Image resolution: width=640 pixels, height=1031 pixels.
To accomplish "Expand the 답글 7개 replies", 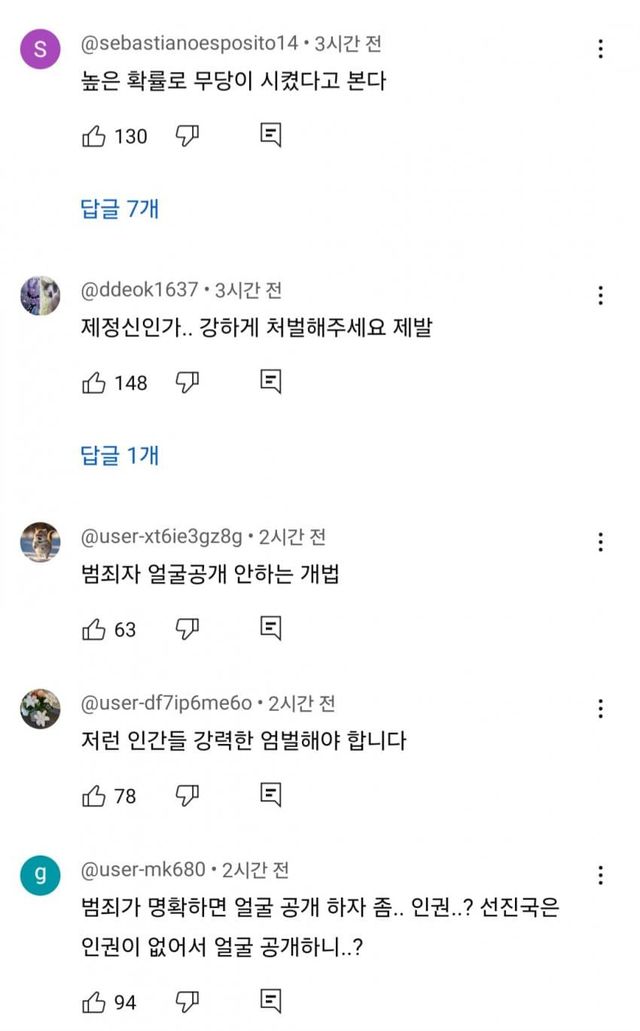I will point(119,209).
